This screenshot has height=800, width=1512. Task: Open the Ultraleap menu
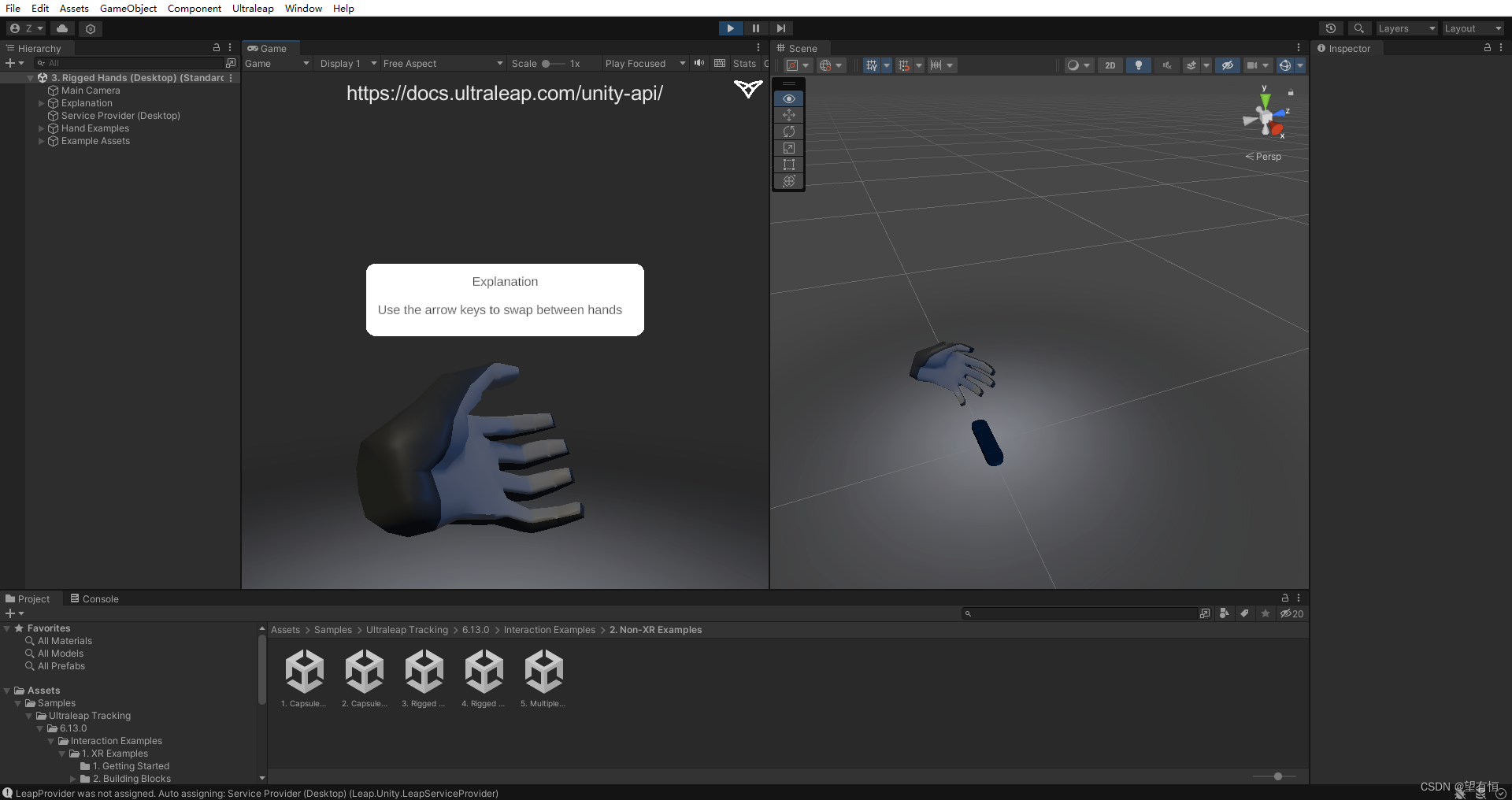click(253, 8)
